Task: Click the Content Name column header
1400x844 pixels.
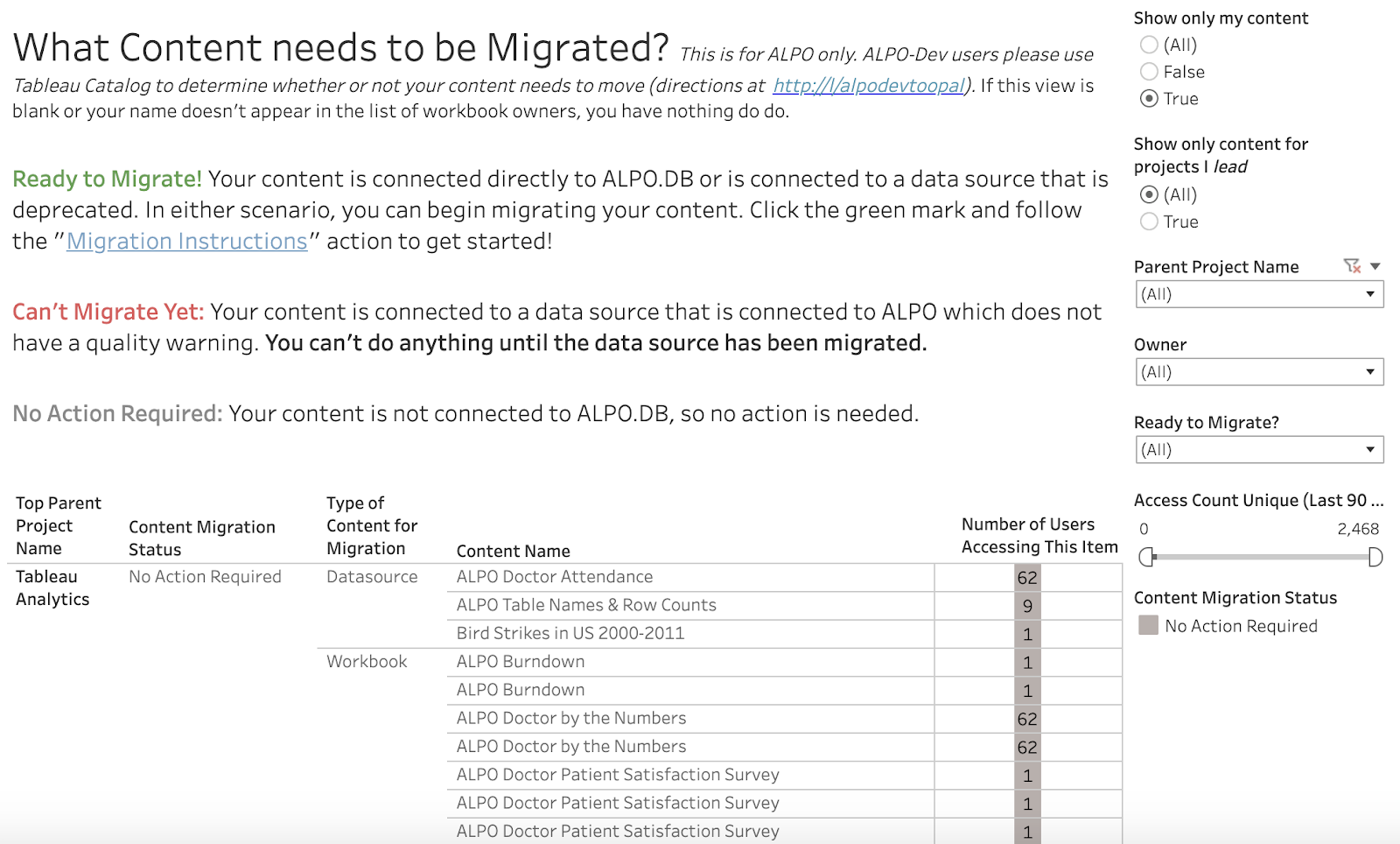Action: tap(514, 551)
